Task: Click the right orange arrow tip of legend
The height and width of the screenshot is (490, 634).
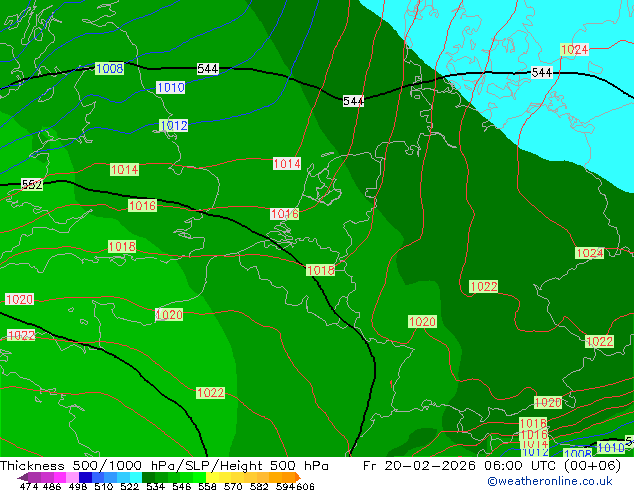Action: point(298,477)
